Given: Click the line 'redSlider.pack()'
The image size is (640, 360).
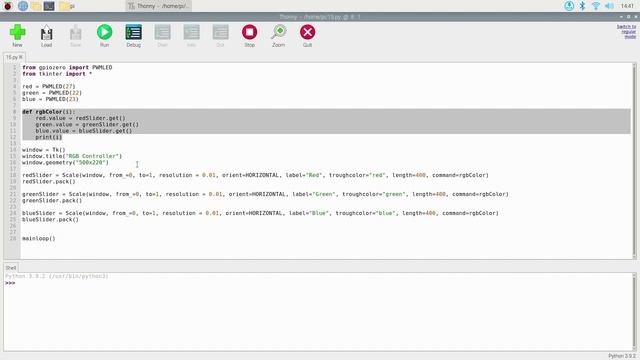Looking at the screenshot, I should [x=49, y=182].
